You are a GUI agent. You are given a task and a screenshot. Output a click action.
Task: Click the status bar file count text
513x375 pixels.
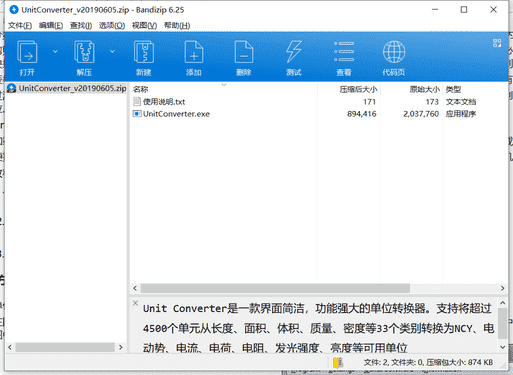click(428, 362)
